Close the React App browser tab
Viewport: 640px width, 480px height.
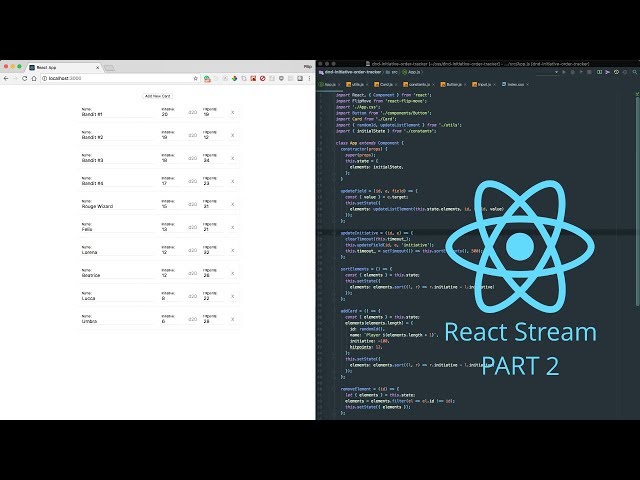(97, 67)
